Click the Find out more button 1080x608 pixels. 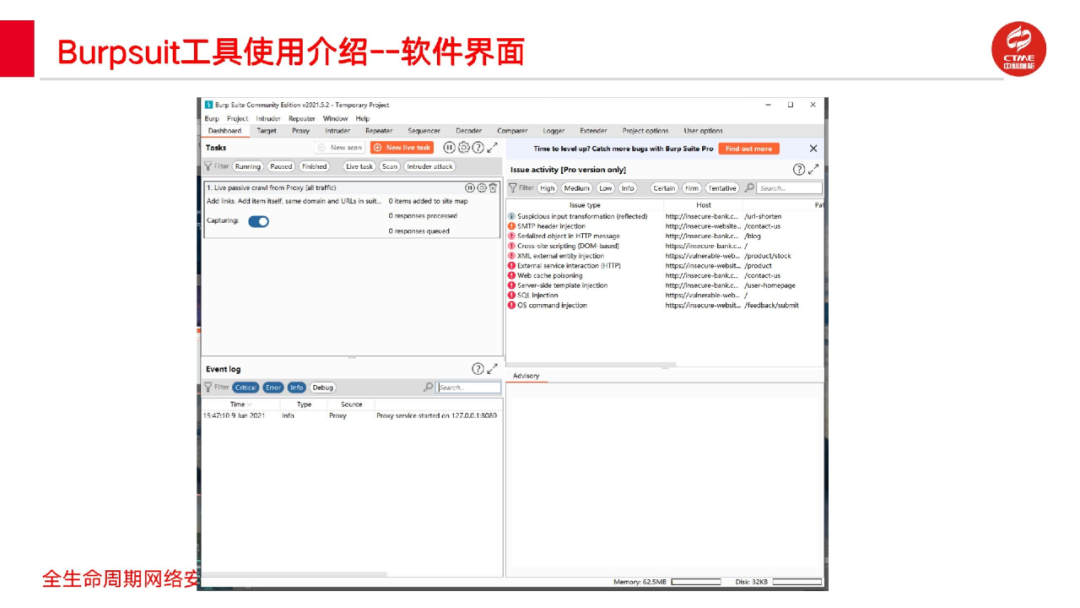[x=749, y=149]
